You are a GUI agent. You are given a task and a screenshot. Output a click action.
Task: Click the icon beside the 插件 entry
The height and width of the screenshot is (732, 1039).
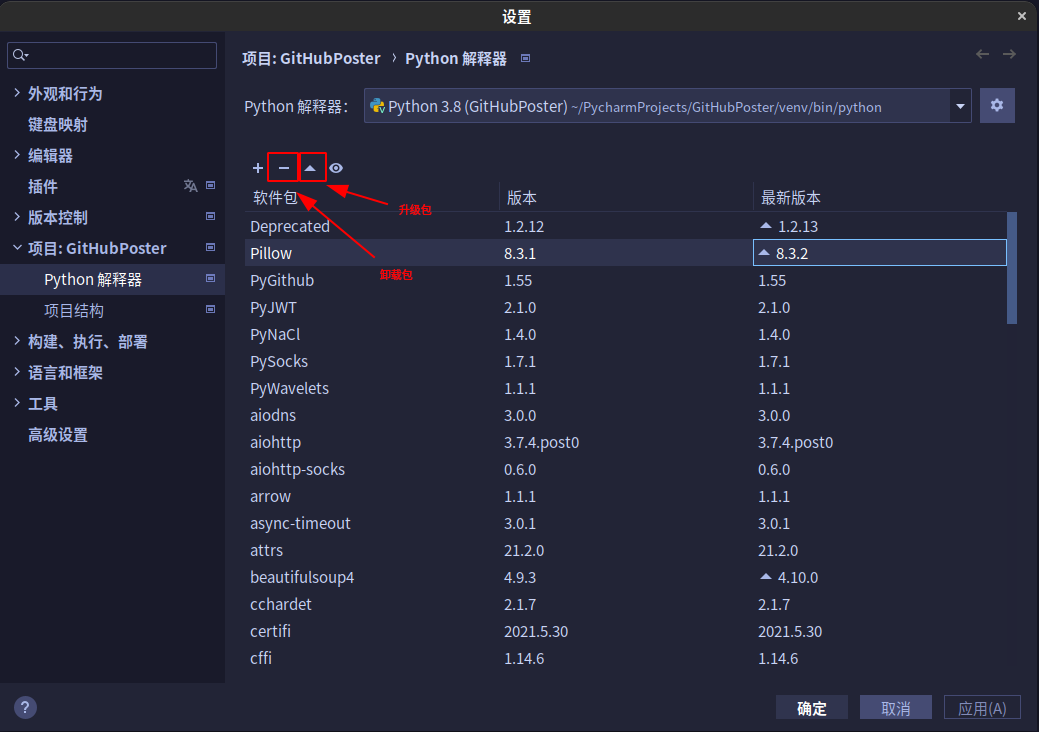[210, 185]
